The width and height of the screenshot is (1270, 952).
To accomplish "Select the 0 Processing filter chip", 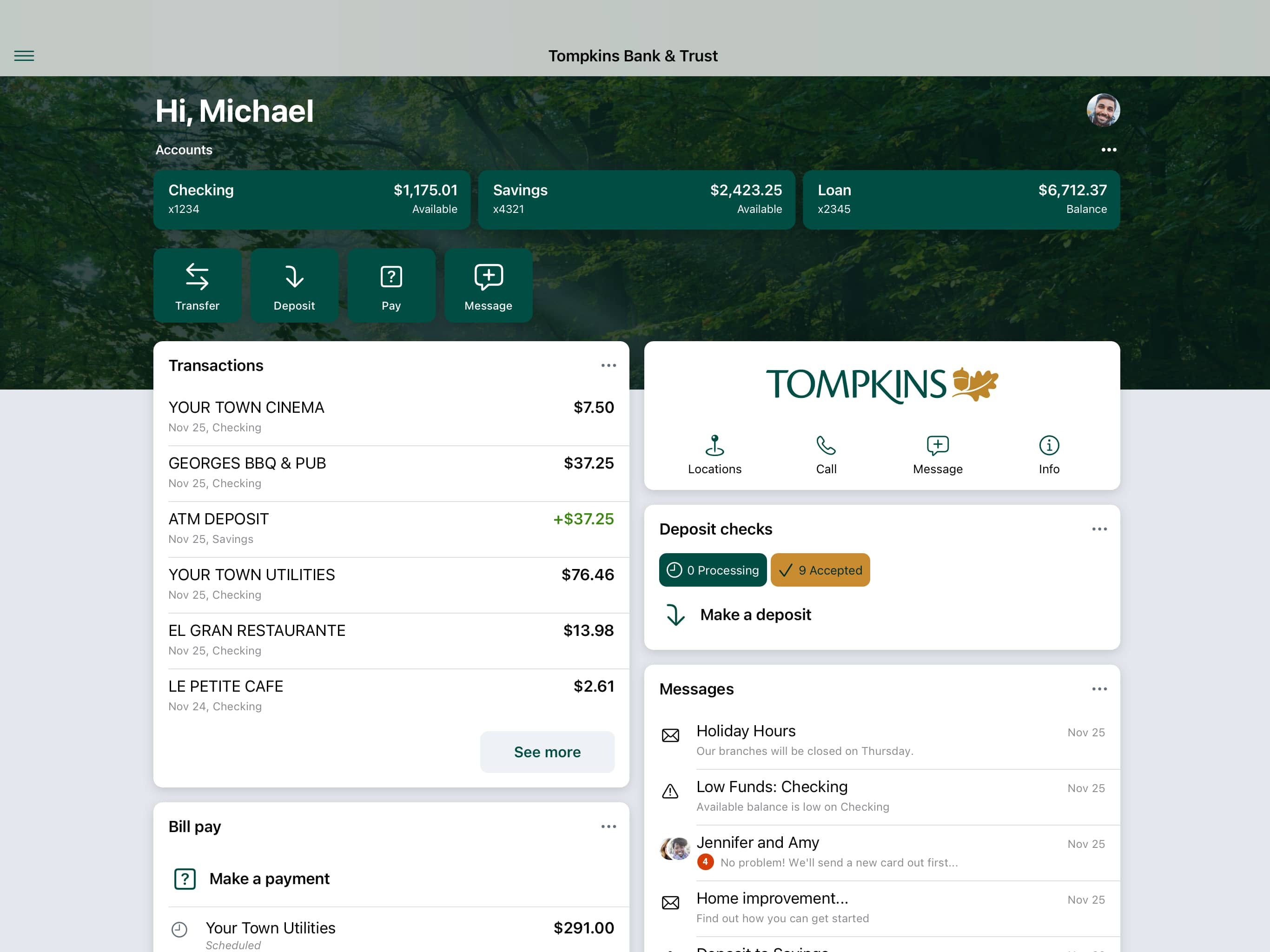I will [x=713, y=570].
